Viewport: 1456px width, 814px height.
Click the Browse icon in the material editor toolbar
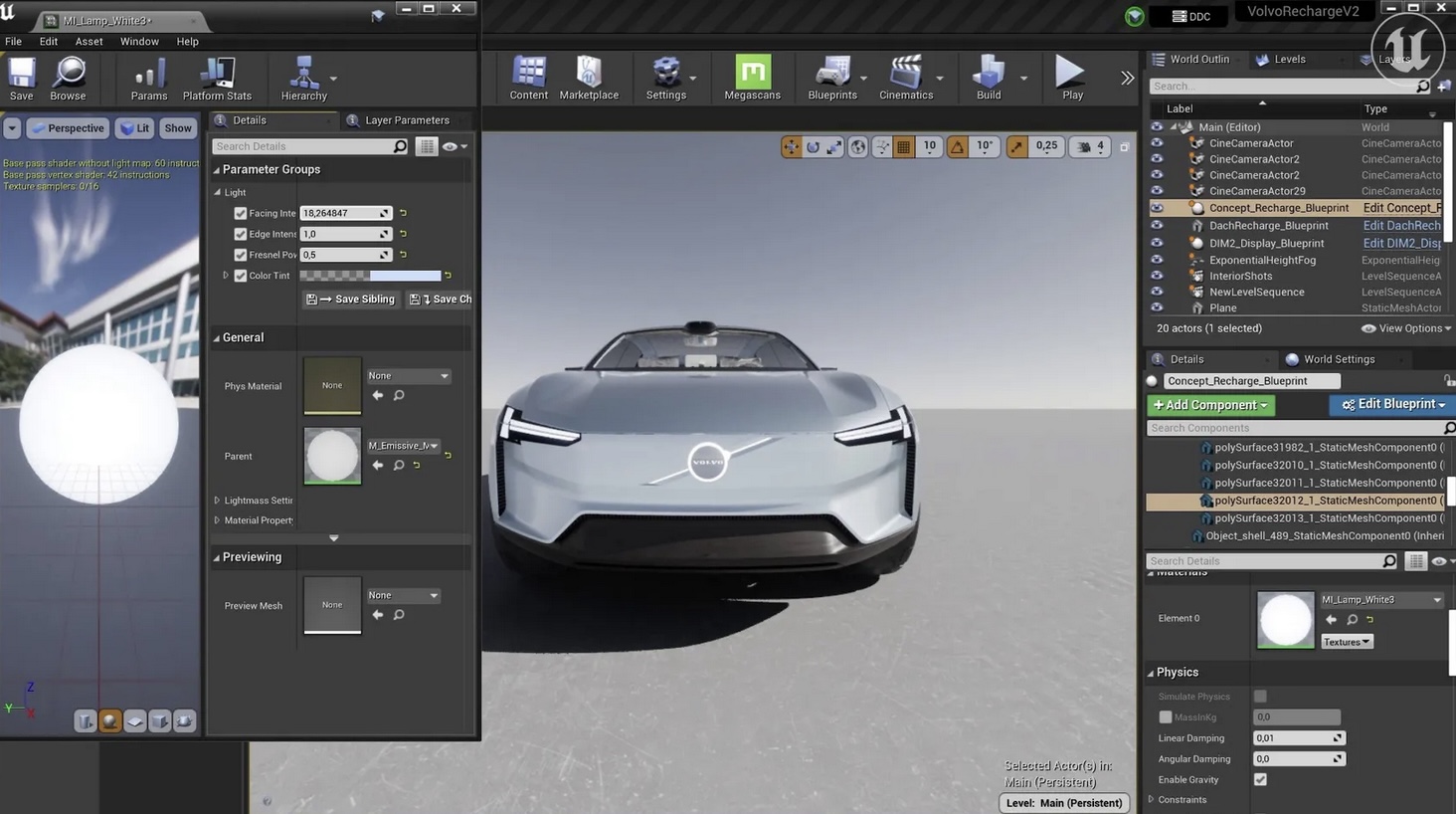tap(68, 78)
